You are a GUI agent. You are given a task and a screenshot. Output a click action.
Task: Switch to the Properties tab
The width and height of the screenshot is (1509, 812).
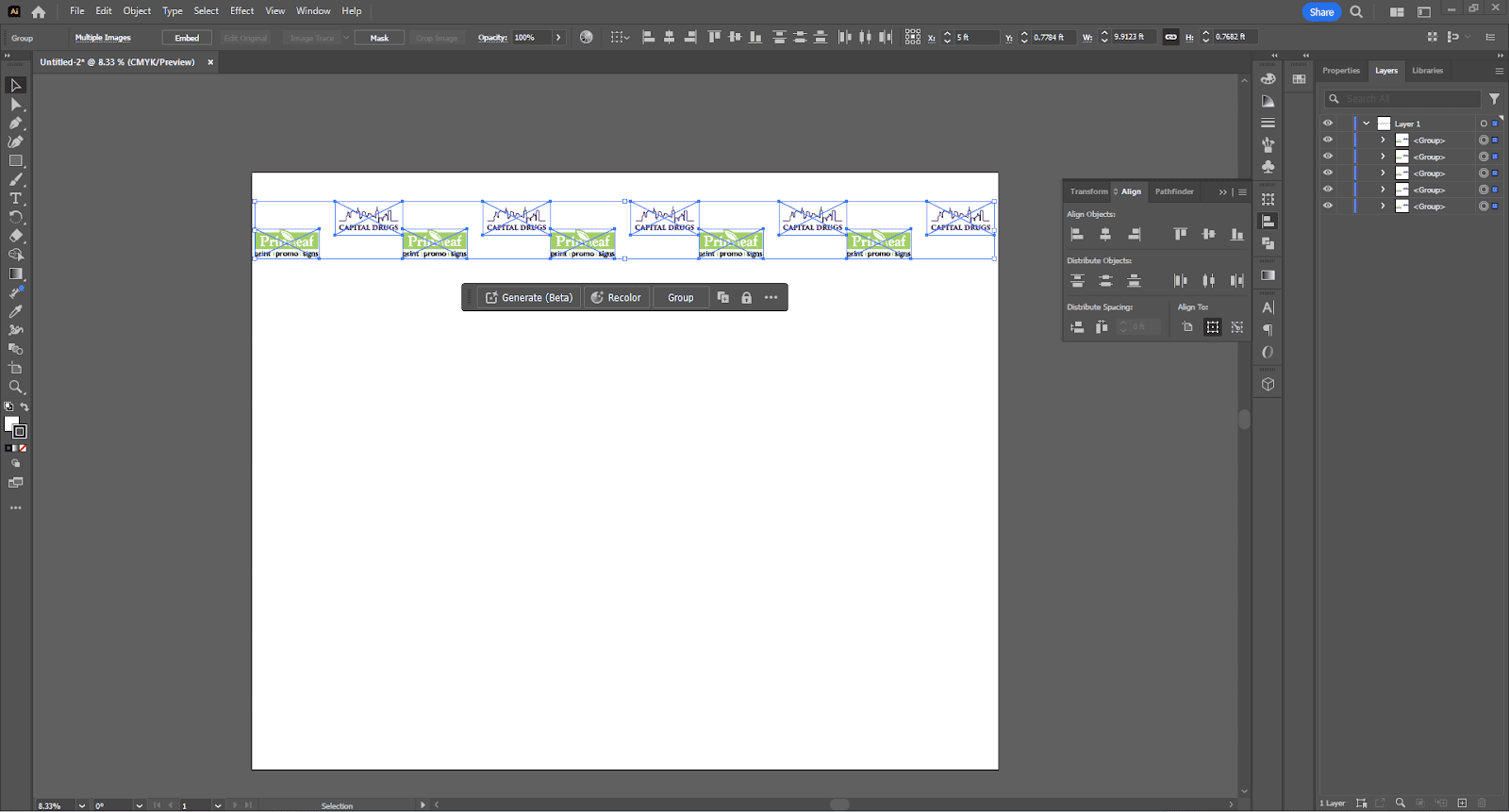coord(1341,71)
